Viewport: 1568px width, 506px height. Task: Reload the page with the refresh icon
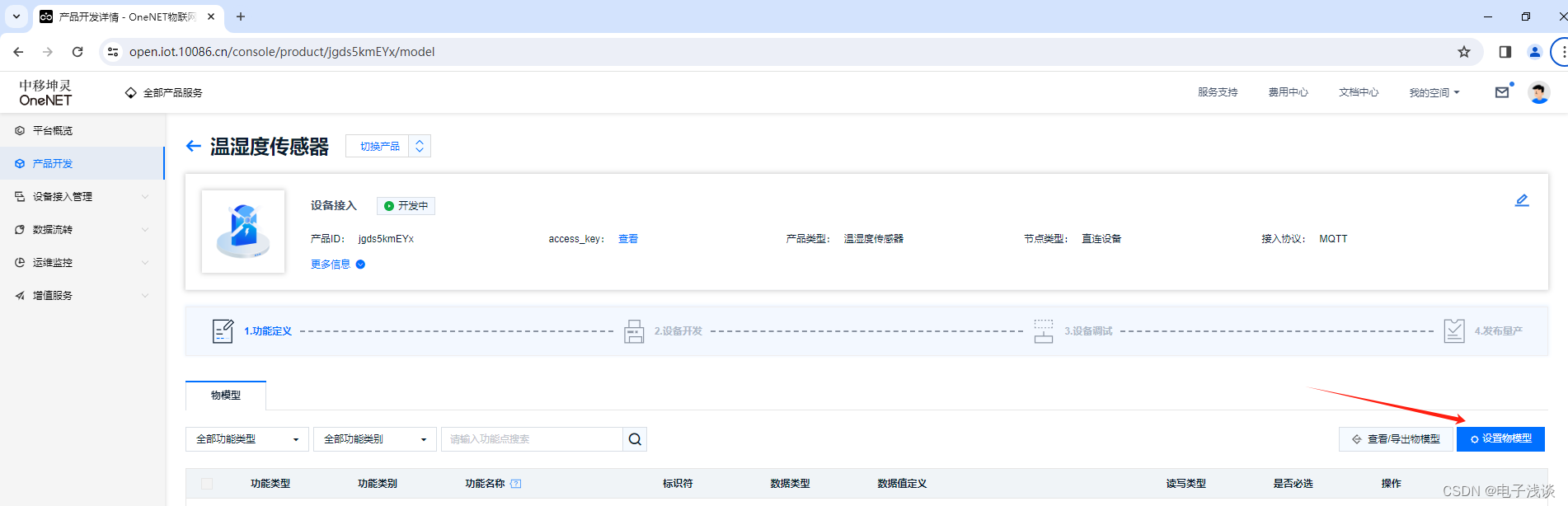(x=77, y=52)
